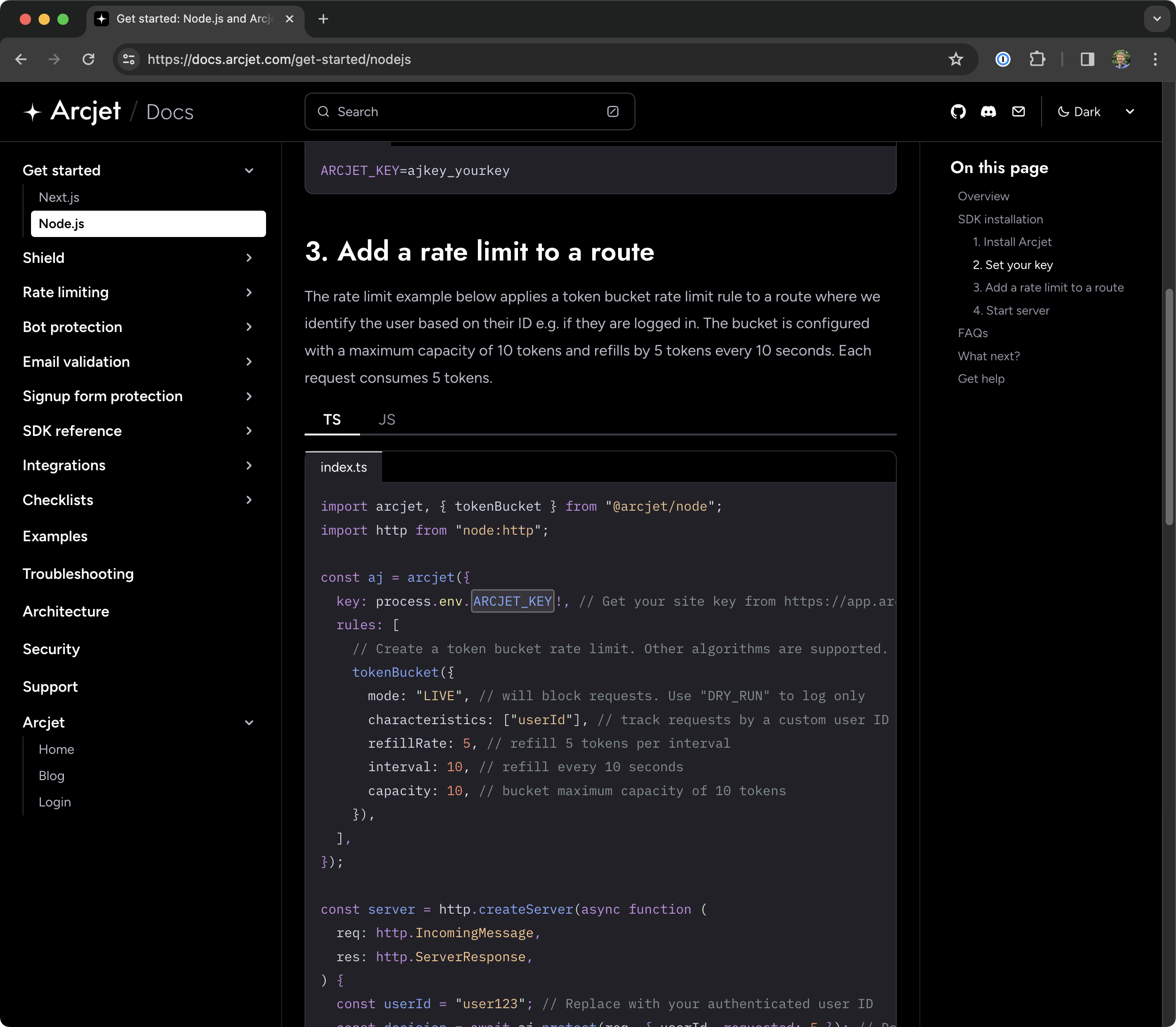This screenshot has width=1176, height=1027.
Task: Collapse the Get started section
Action: (249, 170)
